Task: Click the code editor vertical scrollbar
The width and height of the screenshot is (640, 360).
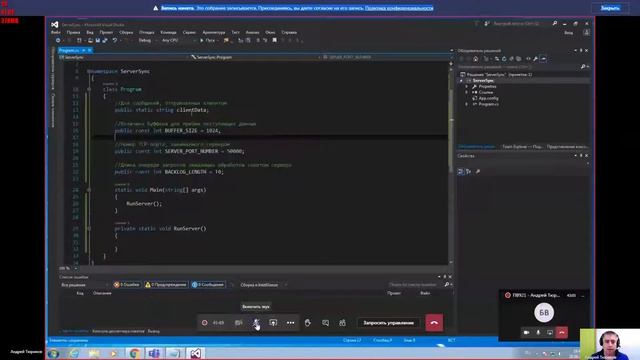Action: (451, 163)
